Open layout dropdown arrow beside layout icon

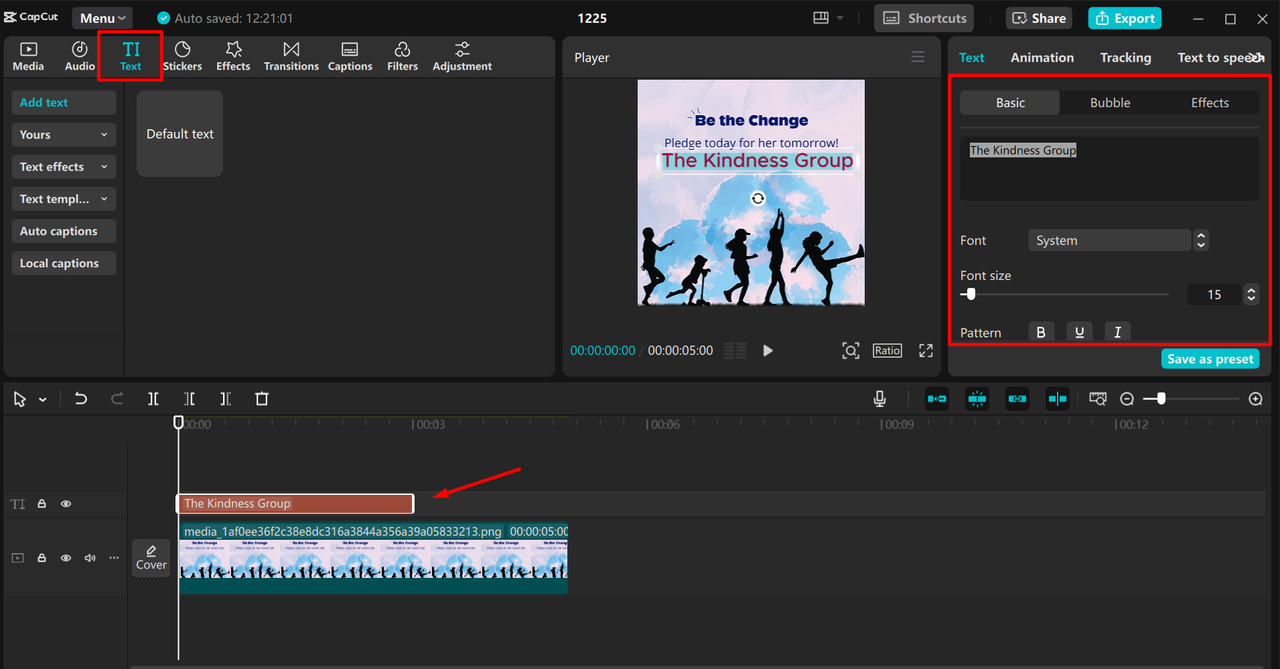[840, 18]
